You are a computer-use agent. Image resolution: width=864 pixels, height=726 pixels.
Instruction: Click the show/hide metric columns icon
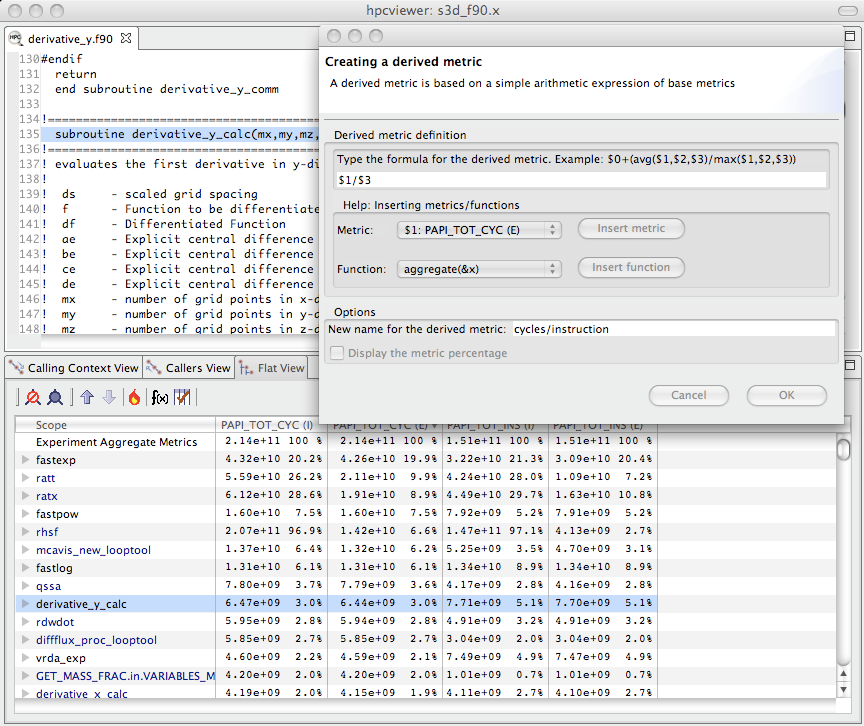pos(182,397)
